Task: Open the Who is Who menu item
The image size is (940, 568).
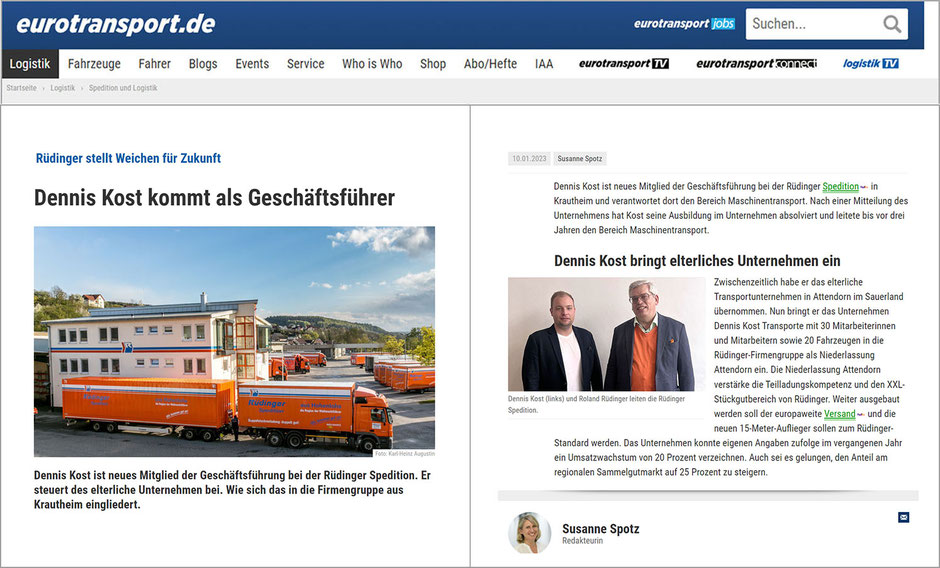Action: 372,64
